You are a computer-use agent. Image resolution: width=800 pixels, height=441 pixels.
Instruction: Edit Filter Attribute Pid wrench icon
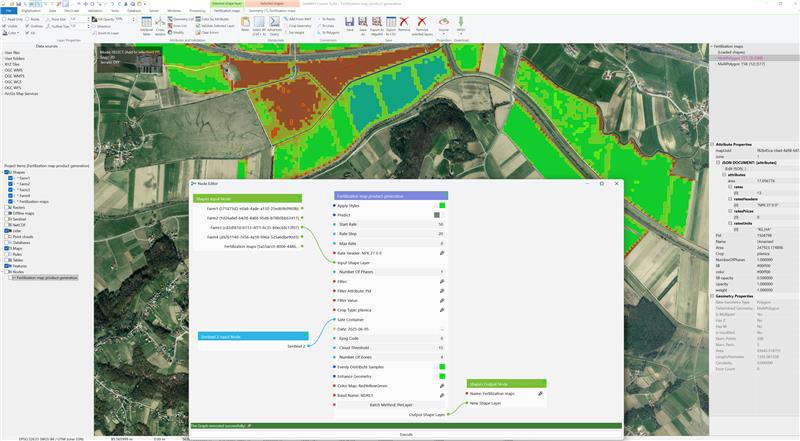[x=442, y=291]
